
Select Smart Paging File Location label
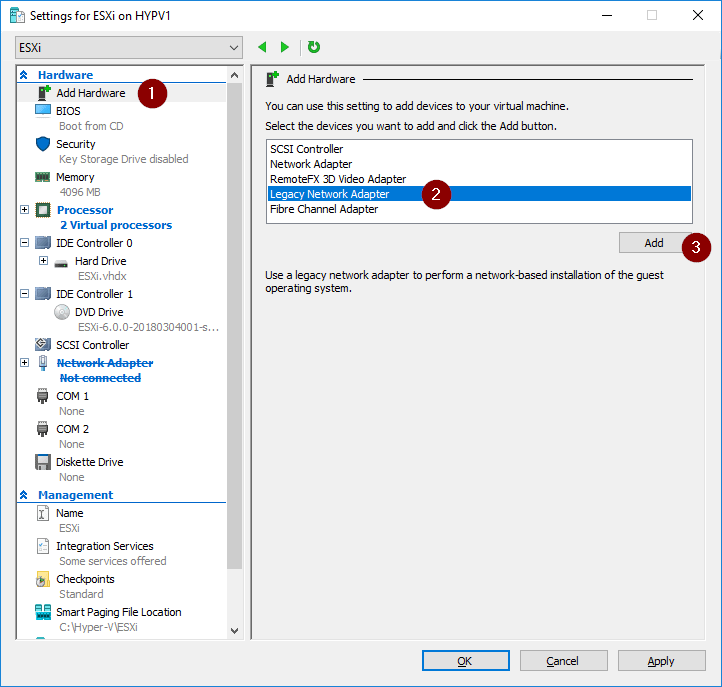point(119,612)
